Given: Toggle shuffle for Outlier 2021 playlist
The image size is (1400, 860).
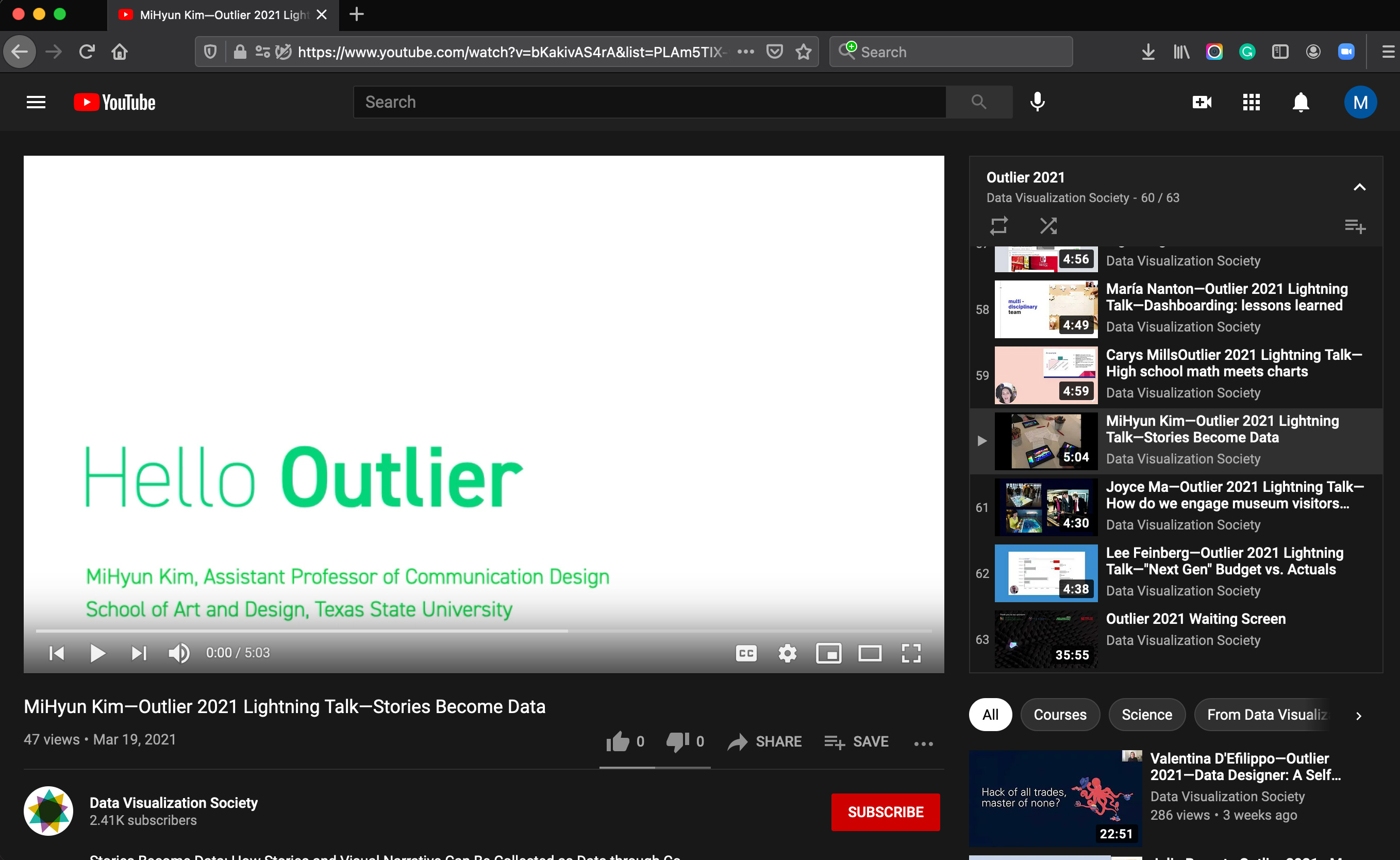Looking at the screenshot, I should [x=1048, y=226].
